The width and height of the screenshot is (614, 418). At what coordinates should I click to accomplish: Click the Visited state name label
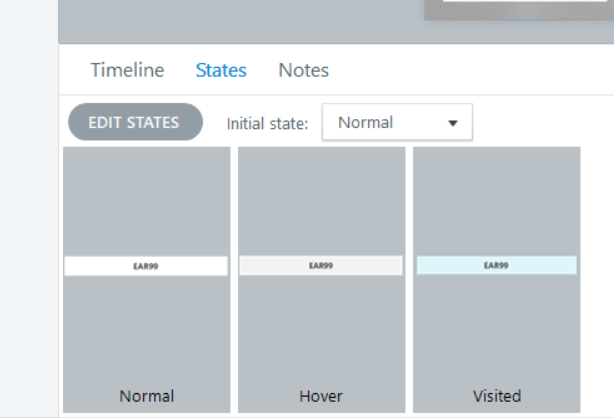496,395
